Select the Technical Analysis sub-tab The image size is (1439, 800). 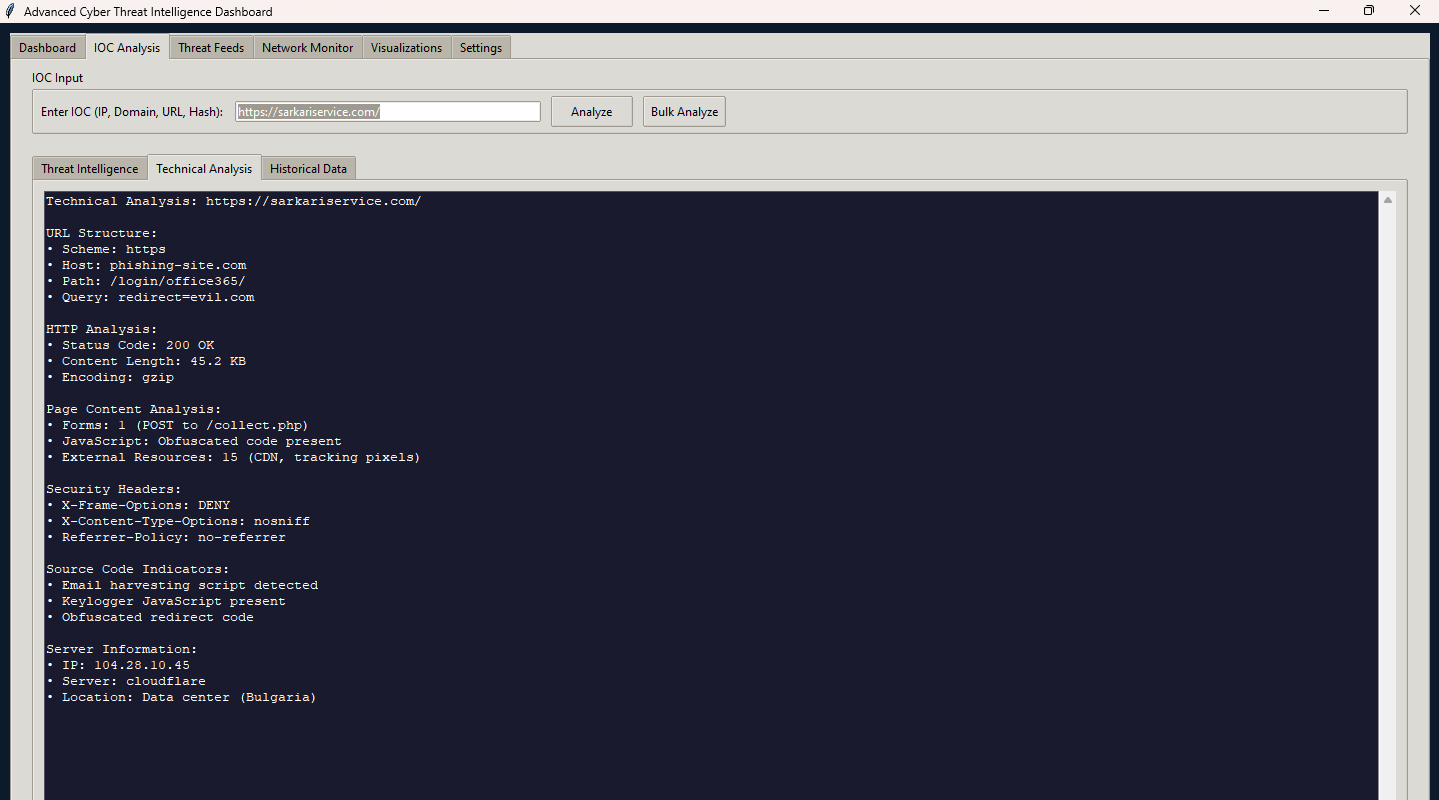point(204,169)
